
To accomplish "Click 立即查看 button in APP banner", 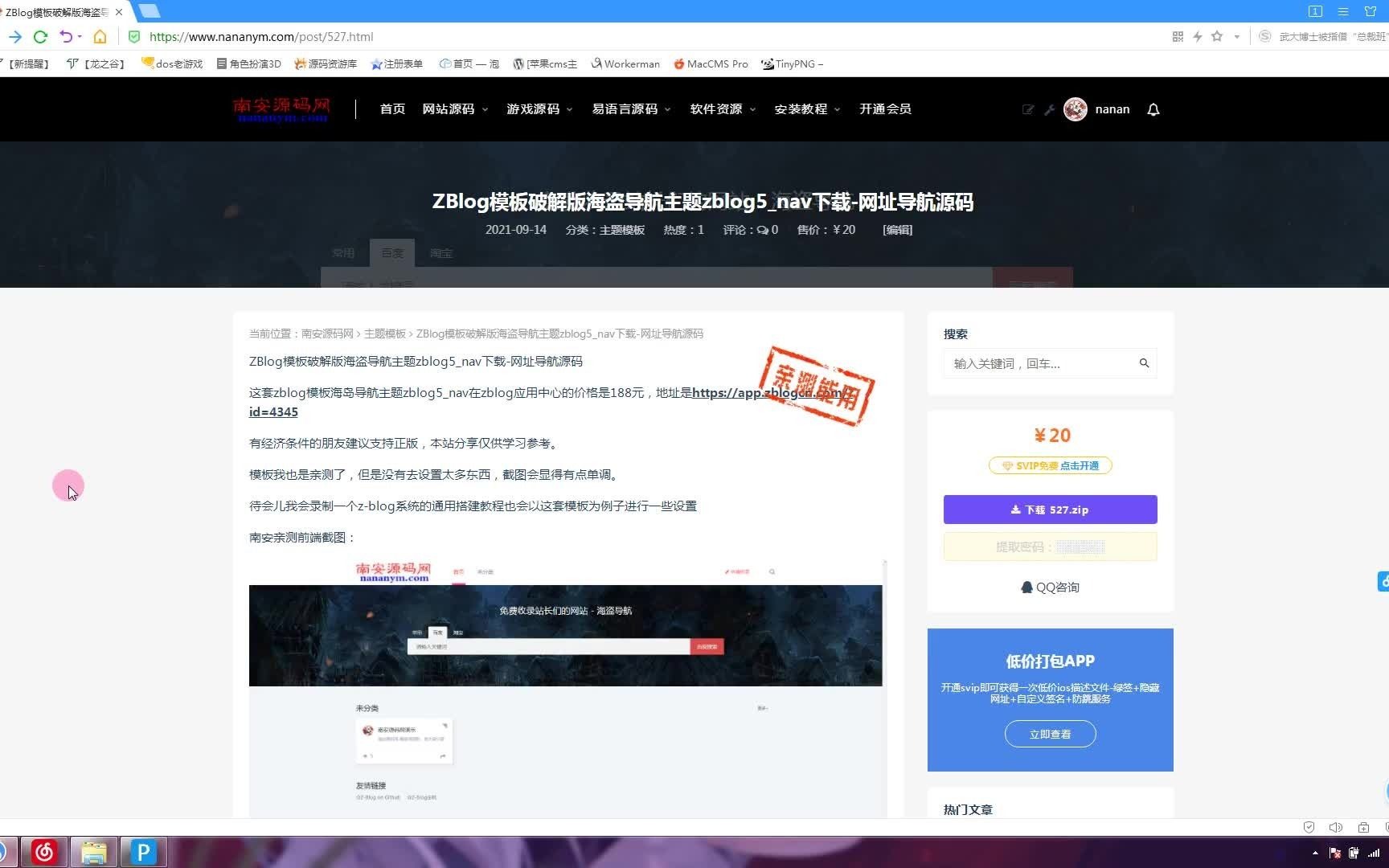I will click(1050, 734).
